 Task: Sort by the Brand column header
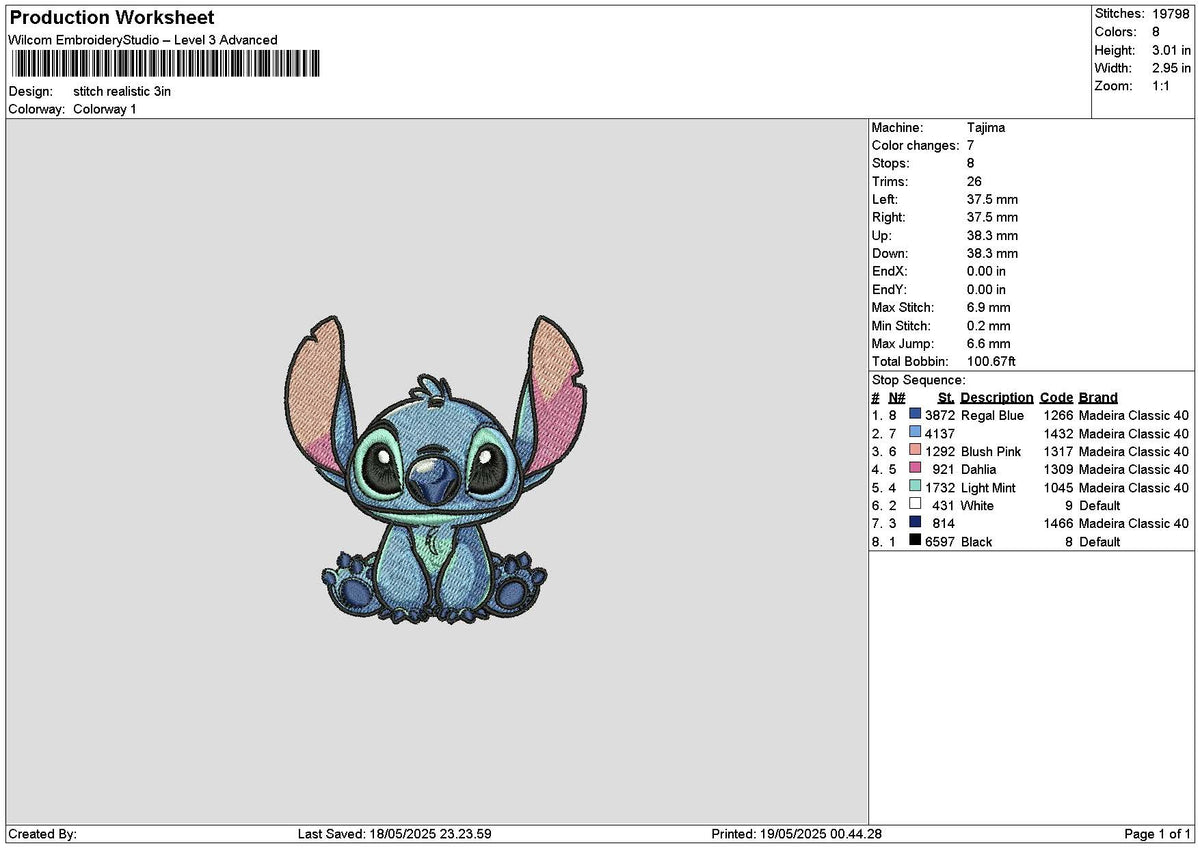point(1097,397)
